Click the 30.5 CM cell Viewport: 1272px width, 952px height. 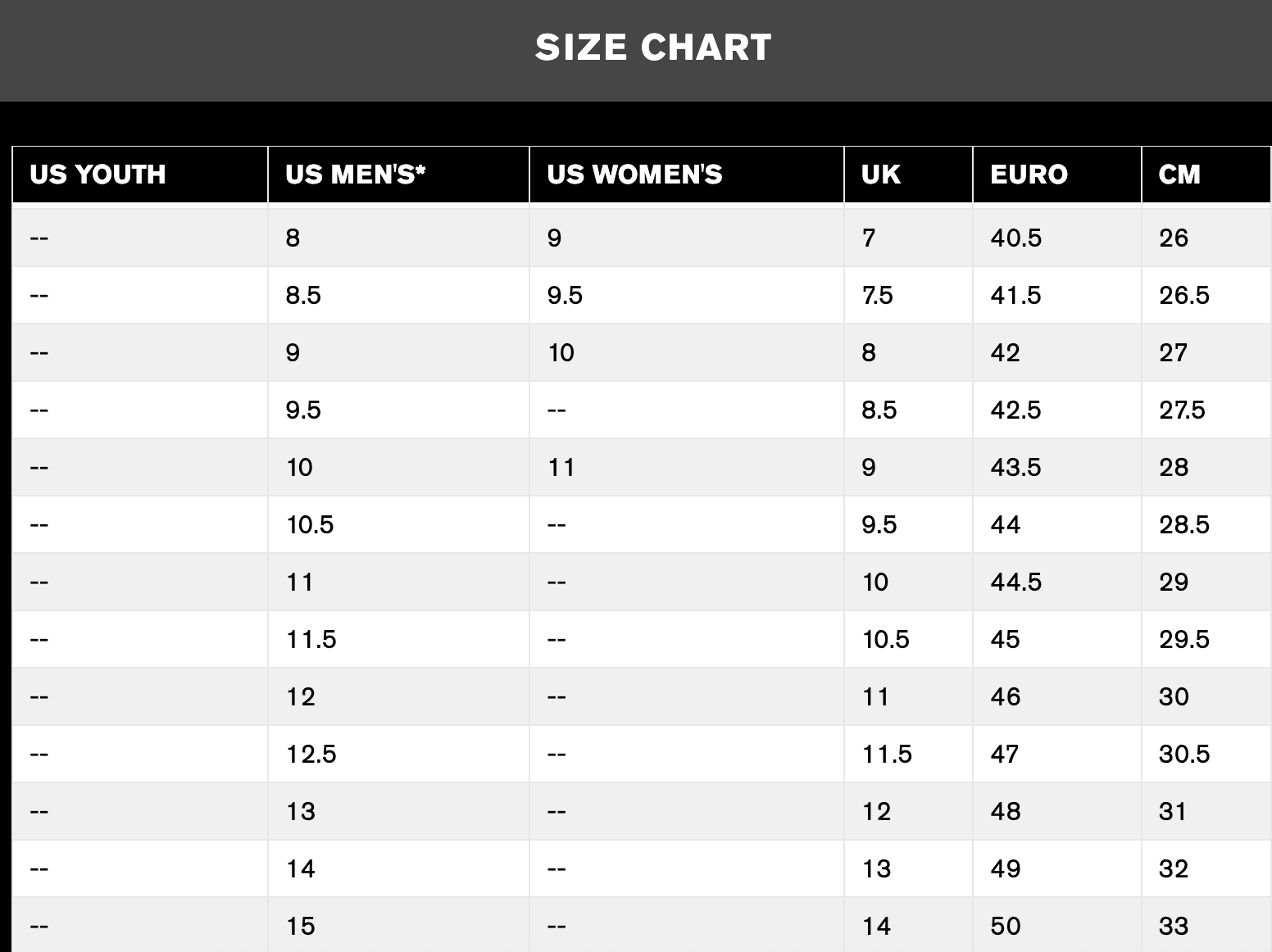1206,754
